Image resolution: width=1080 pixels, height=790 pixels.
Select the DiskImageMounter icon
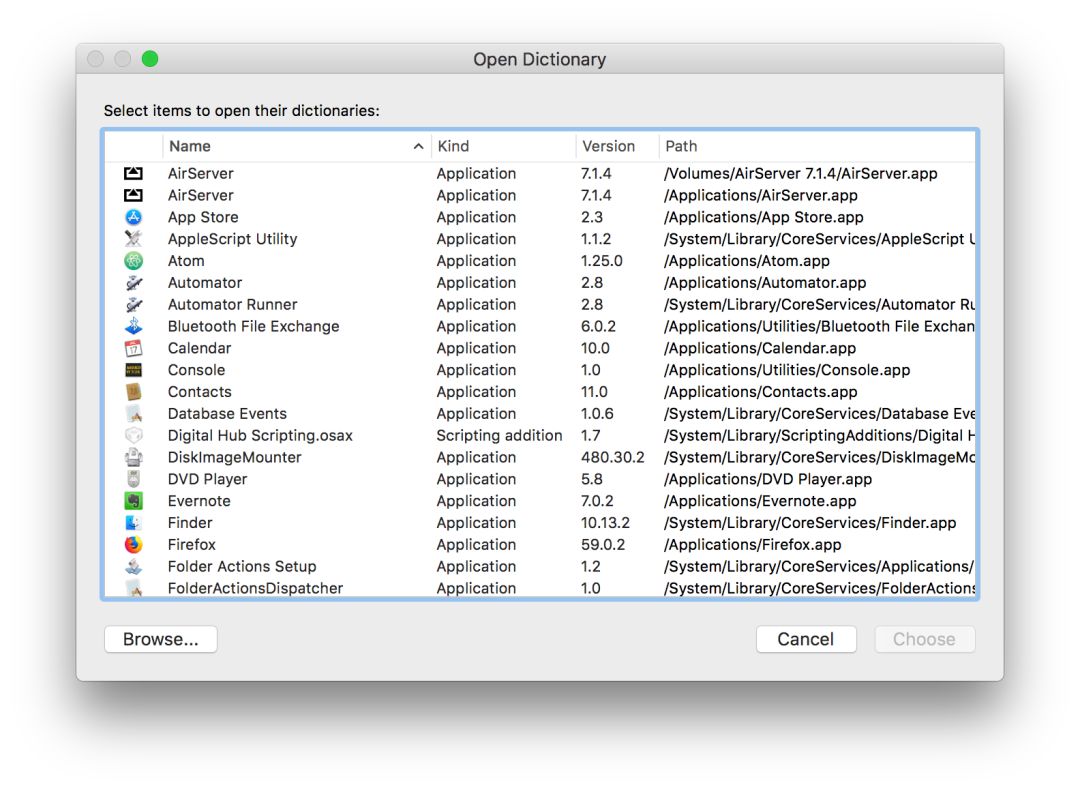click(x=133, y=457)
